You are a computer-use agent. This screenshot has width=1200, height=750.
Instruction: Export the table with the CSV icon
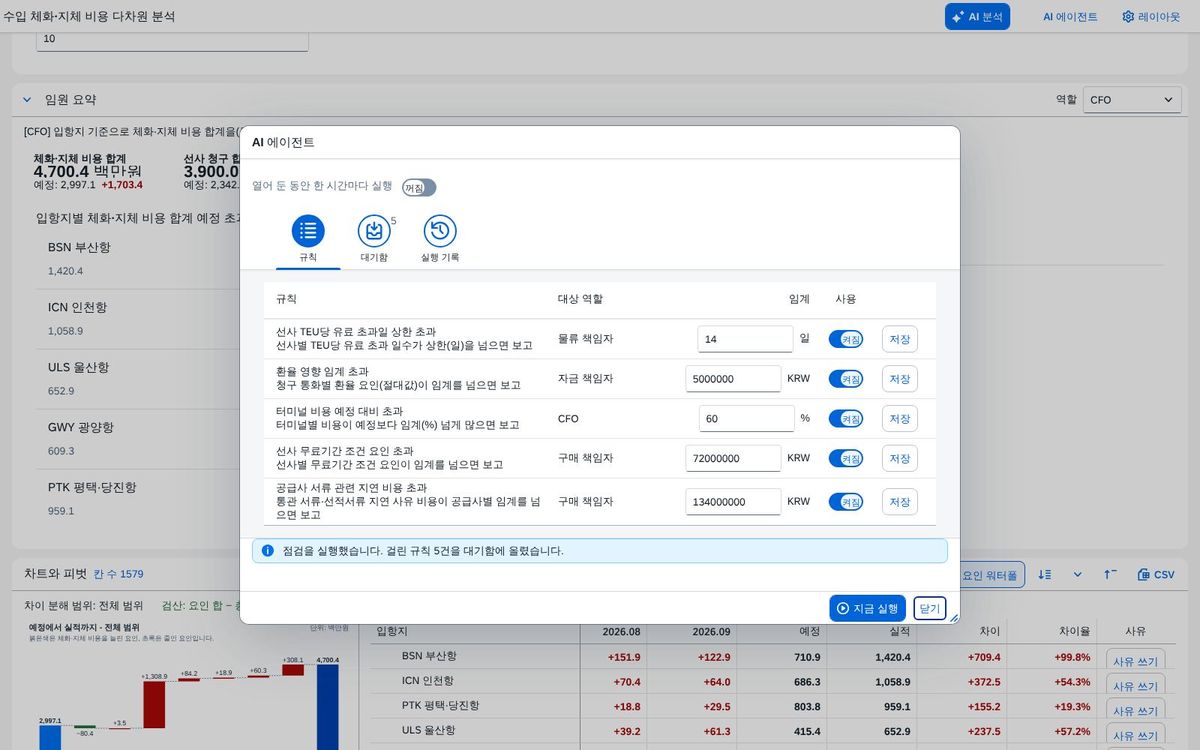coord(1156,575)
